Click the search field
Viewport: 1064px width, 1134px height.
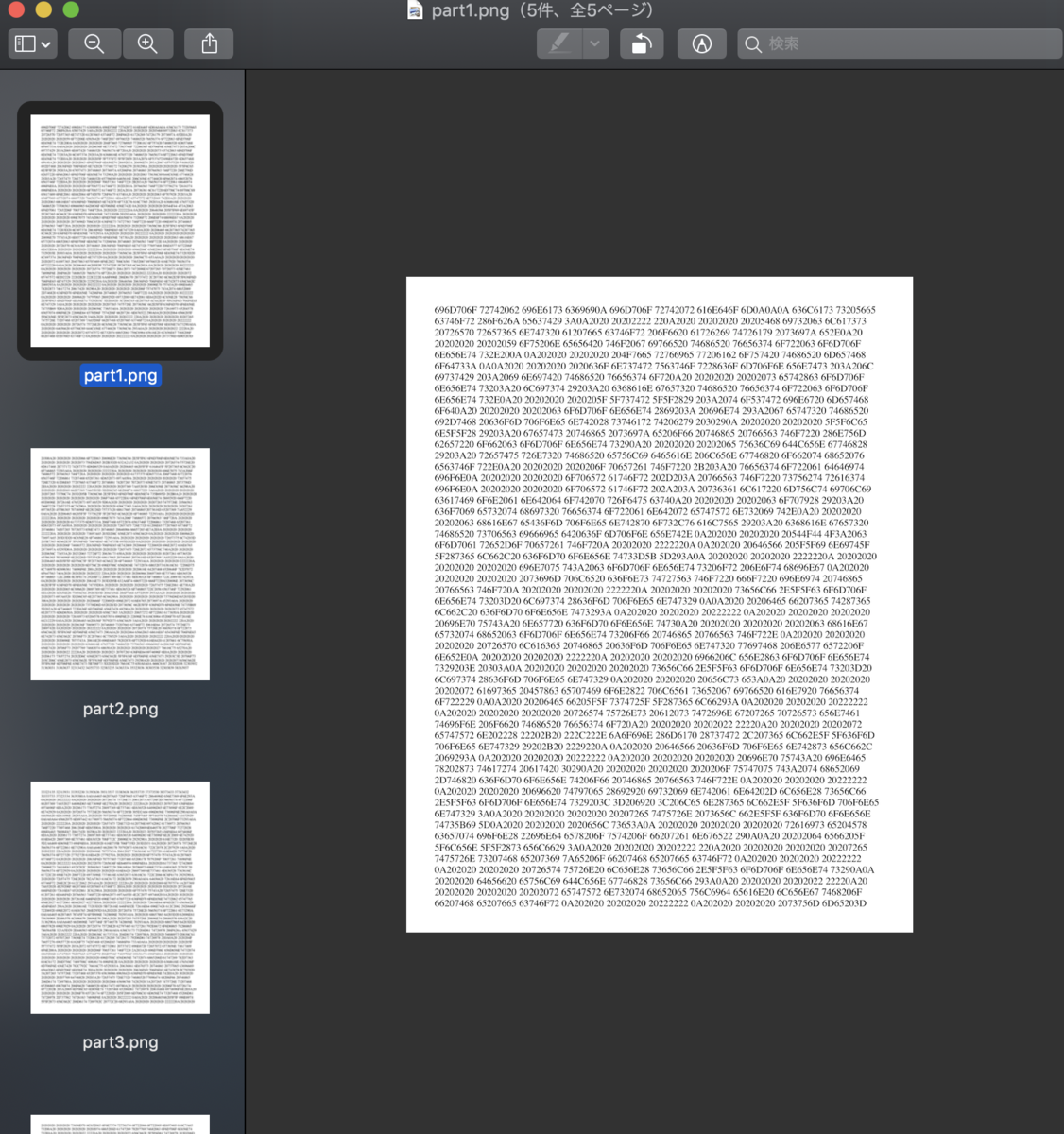click(x=900, y=43)
